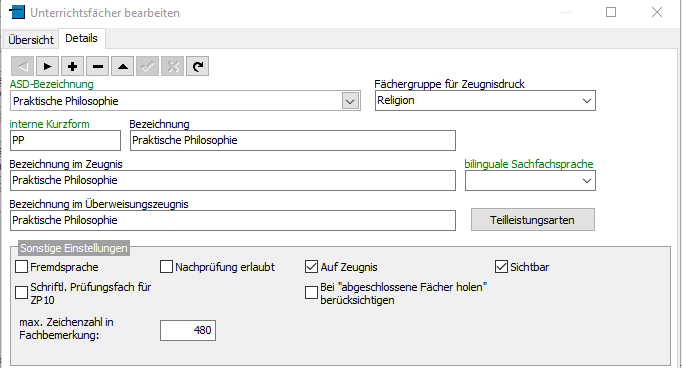682x368 pixels.
Task: Switch to the Übersicht tab
Action: point(31,40)
